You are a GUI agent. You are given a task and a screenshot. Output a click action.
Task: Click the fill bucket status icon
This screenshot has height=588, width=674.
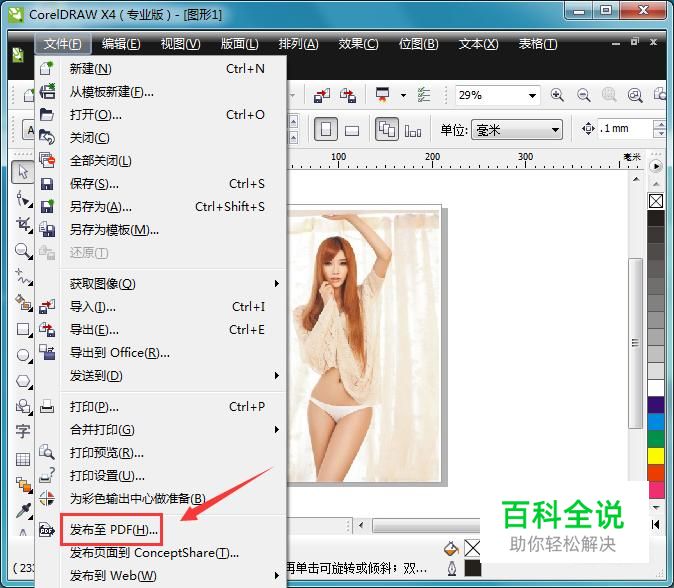[450, 548]
